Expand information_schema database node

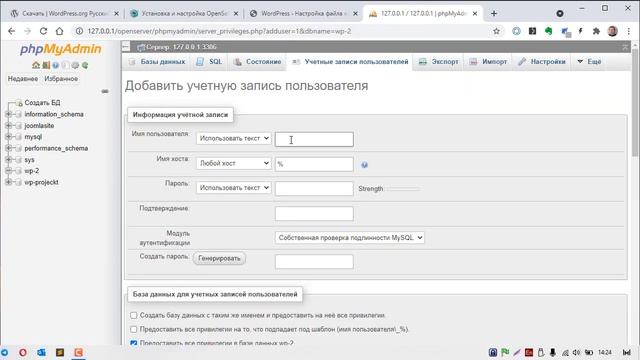coord(9,114)
